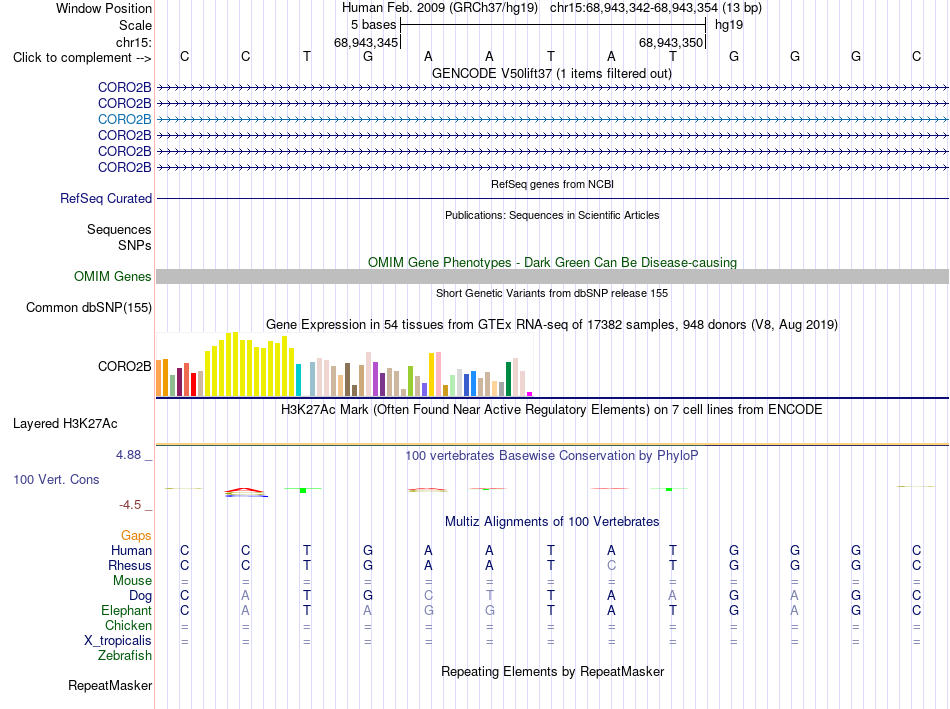Click the dark green GTEx expression bar
This screenshot has height=709, width=950.
[508, 379]
